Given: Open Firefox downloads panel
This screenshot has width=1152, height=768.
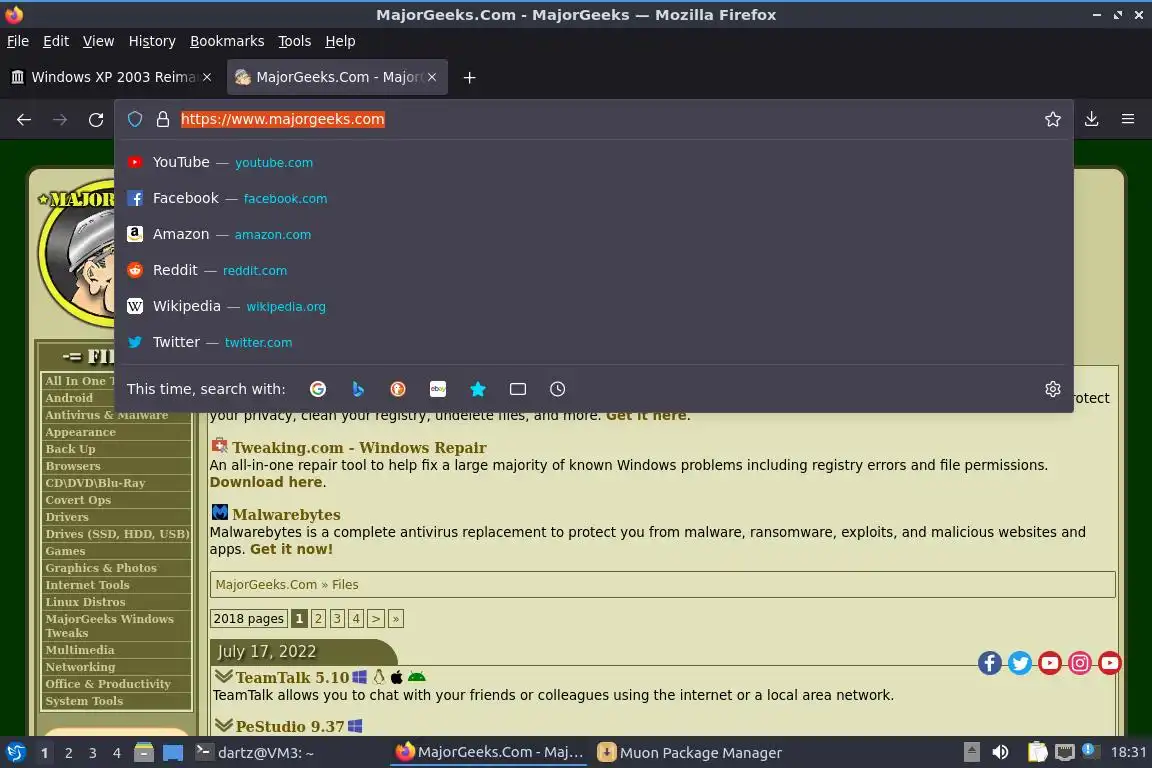Looking at the screenshot, I should (x=1092, y=119).
